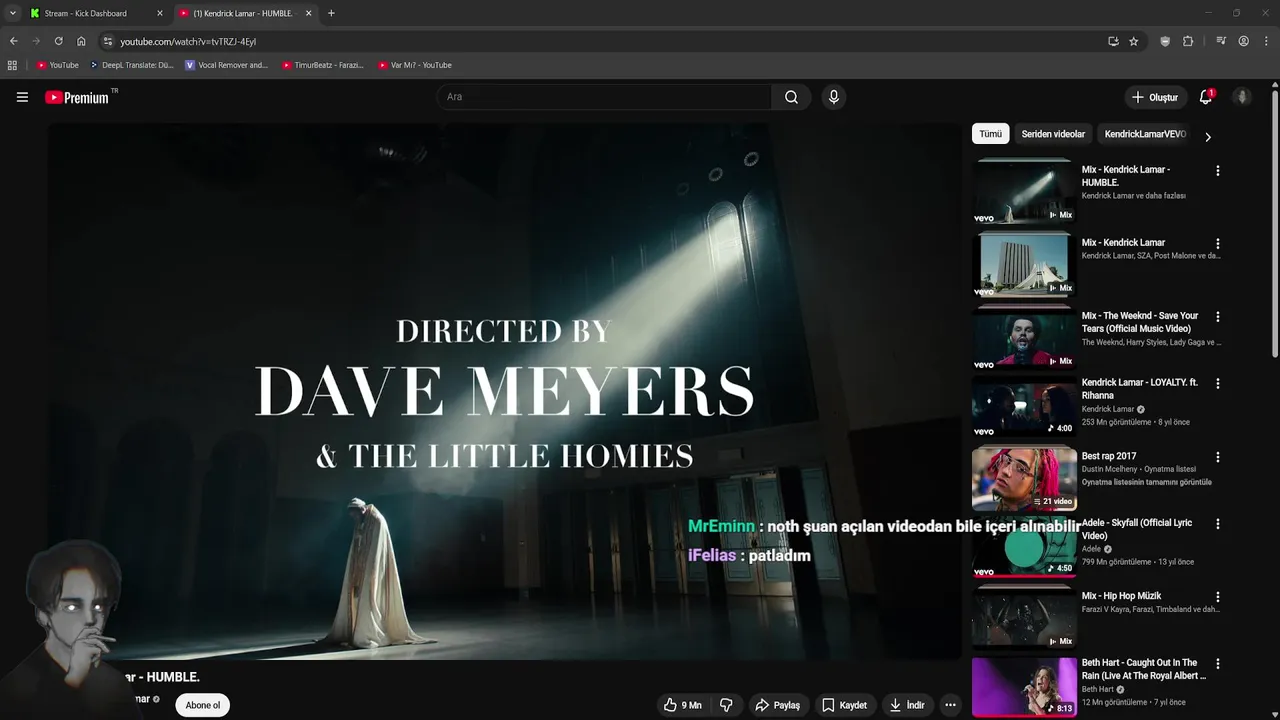The width and height of the screenshot is (1280, 720).
Task: Open options for Best rap 2017 playlist
Action: [1217, 457]
